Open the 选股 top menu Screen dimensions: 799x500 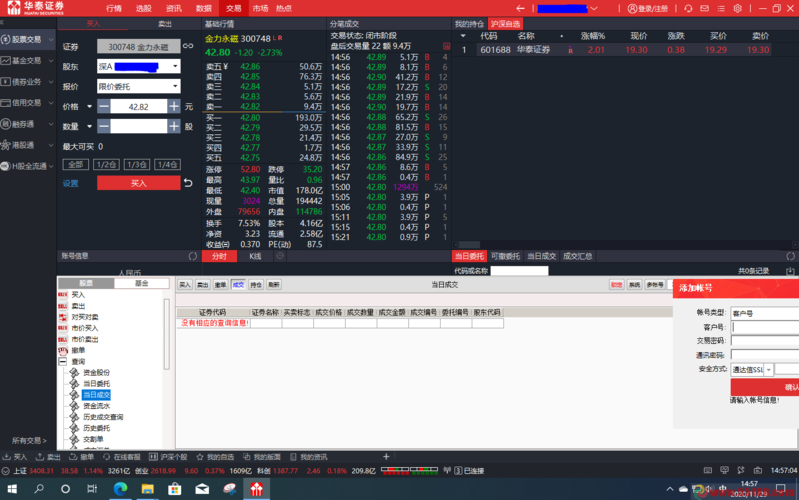coord(144,8)
